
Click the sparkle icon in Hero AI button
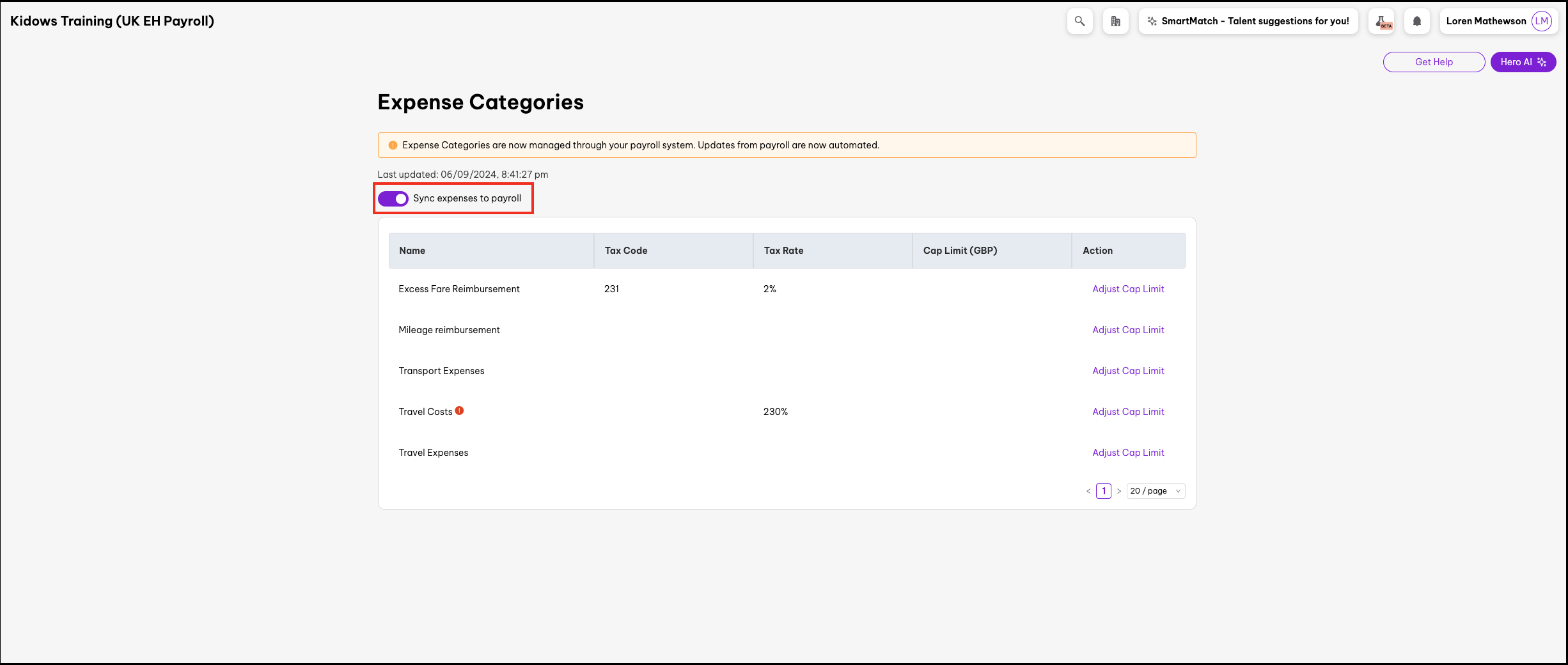point(1542,62)
